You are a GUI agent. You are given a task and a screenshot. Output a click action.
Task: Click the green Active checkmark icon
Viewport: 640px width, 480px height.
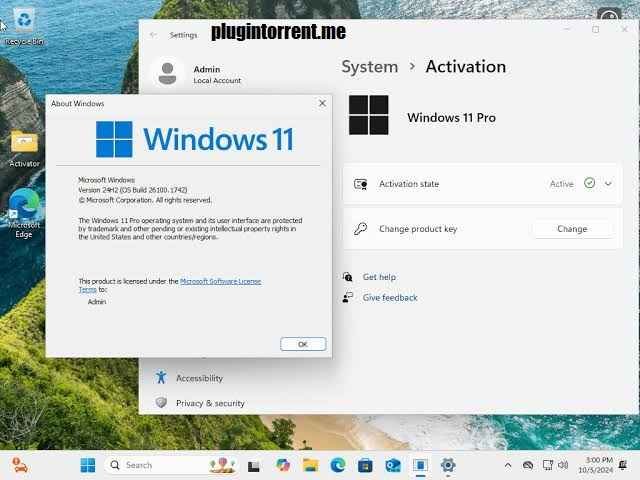point(589,183)
